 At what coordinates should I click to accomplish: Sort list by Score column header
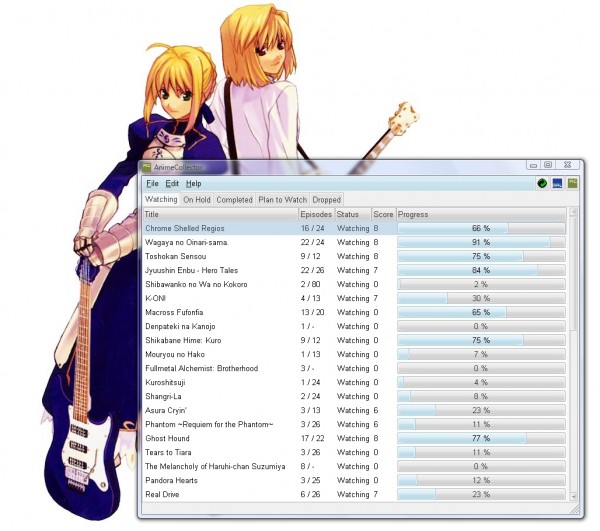383,214
